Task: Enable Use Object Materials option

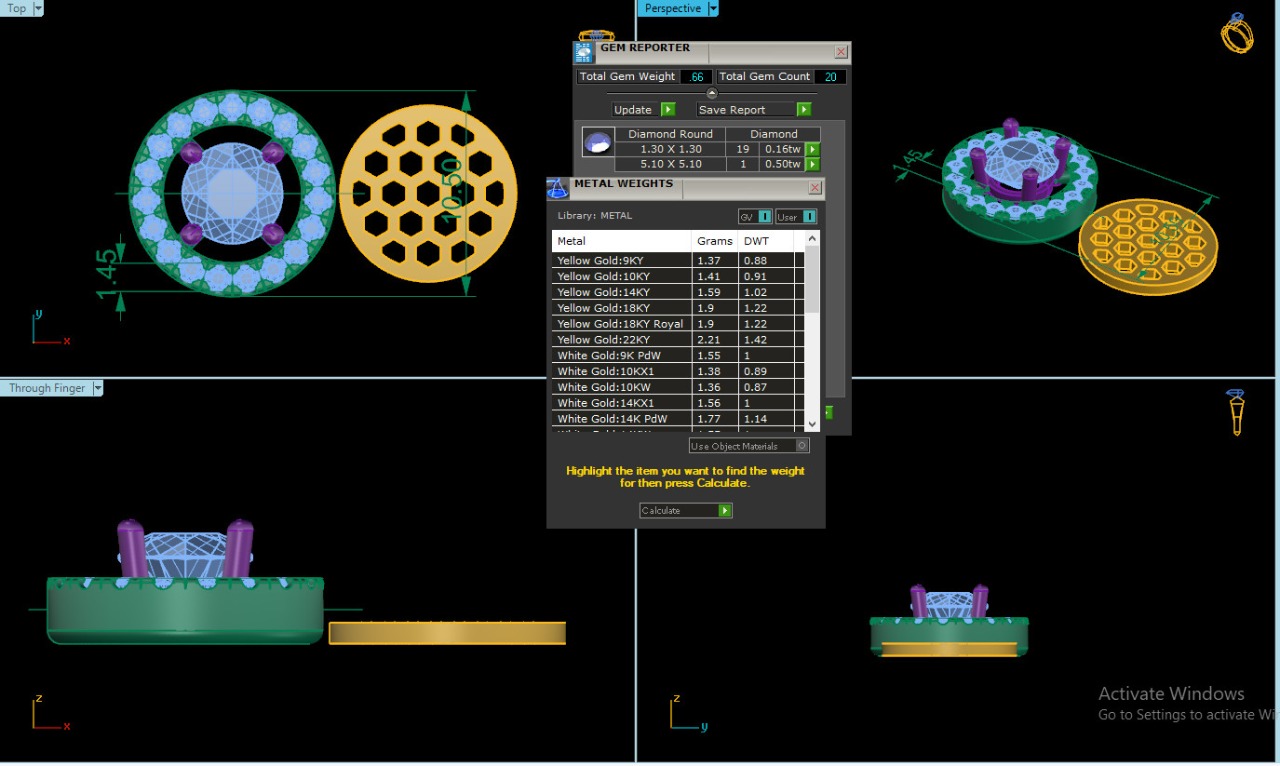Action: coord(802,446)
